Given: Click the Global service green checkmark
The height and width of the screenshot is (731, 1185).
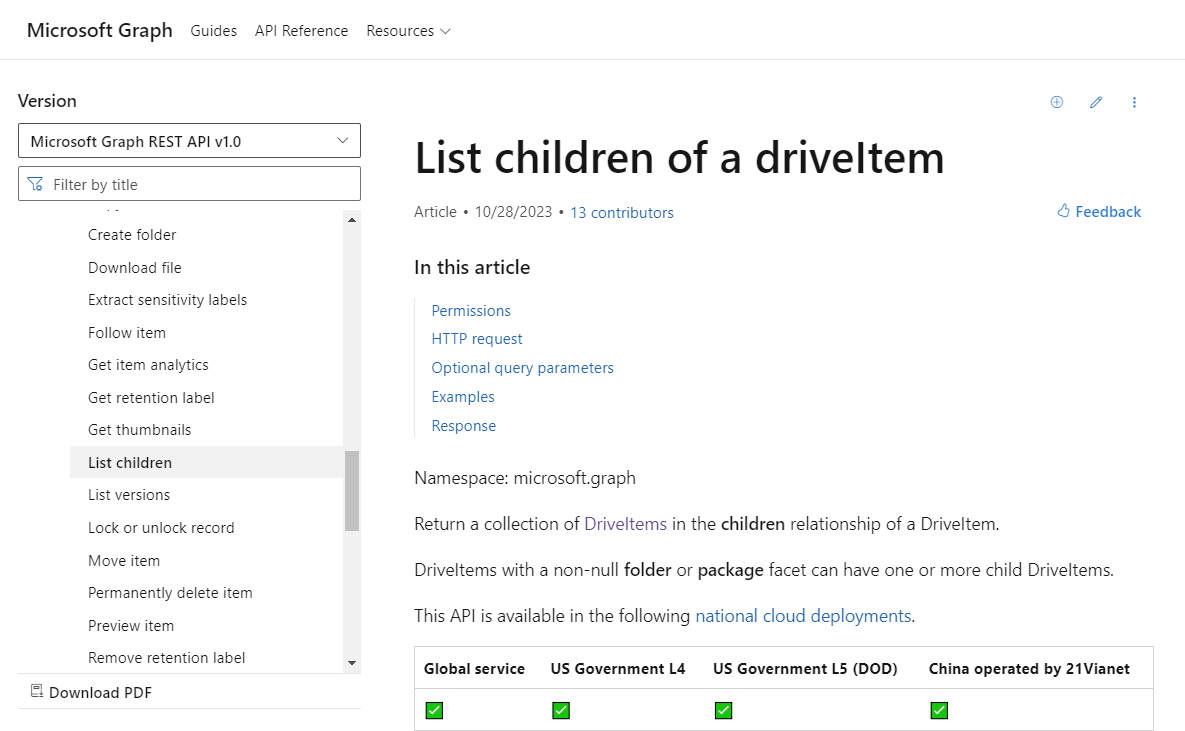Looking at the screenshot, I should 435,710.
